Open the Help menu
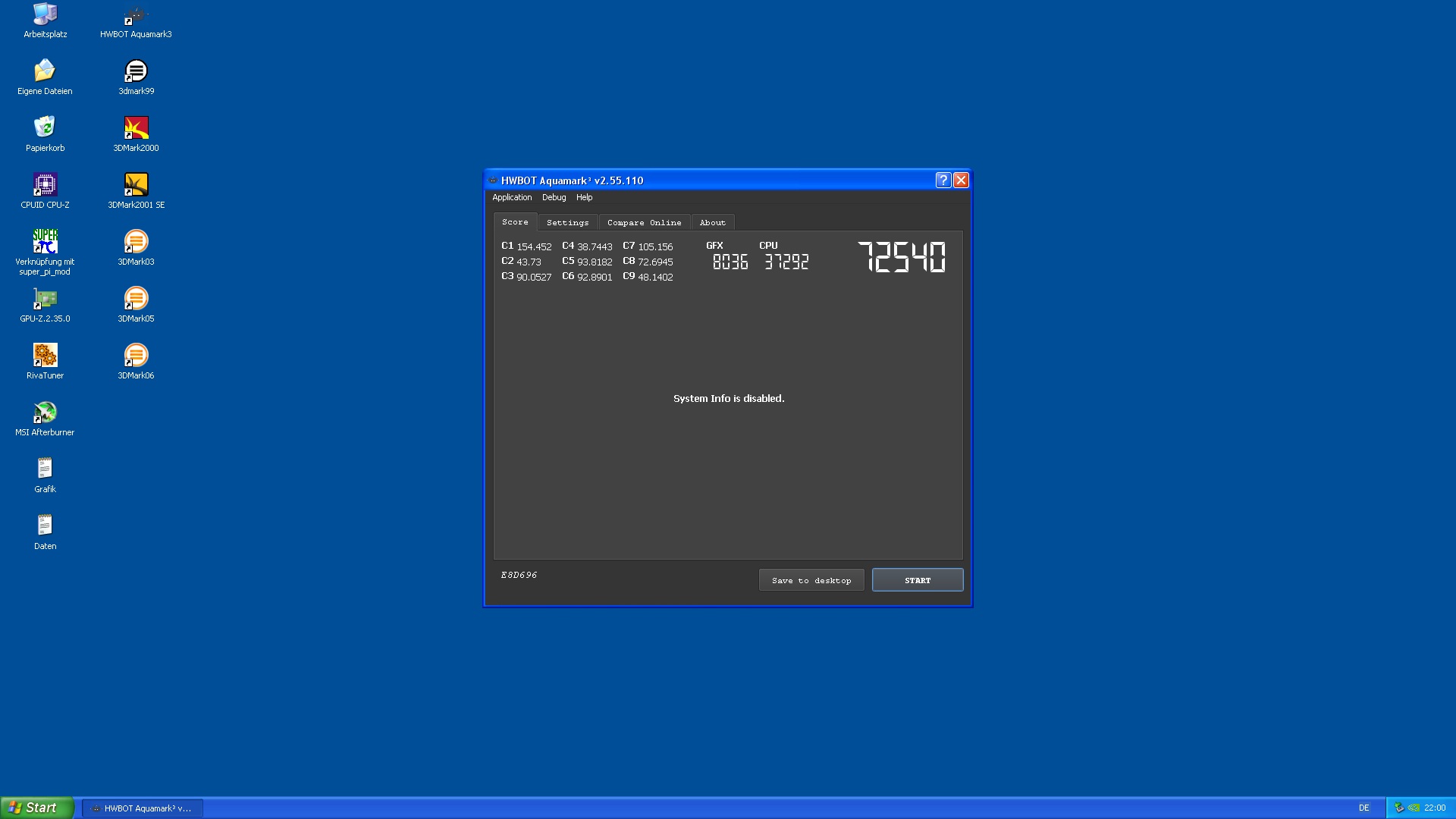The height and width of the screenshot is (819, 1456). click(584, 197)
